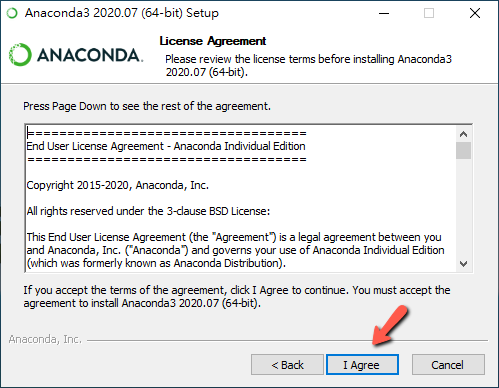
Task: Click the license scrollbar down arrow
Action: (463, 264)
